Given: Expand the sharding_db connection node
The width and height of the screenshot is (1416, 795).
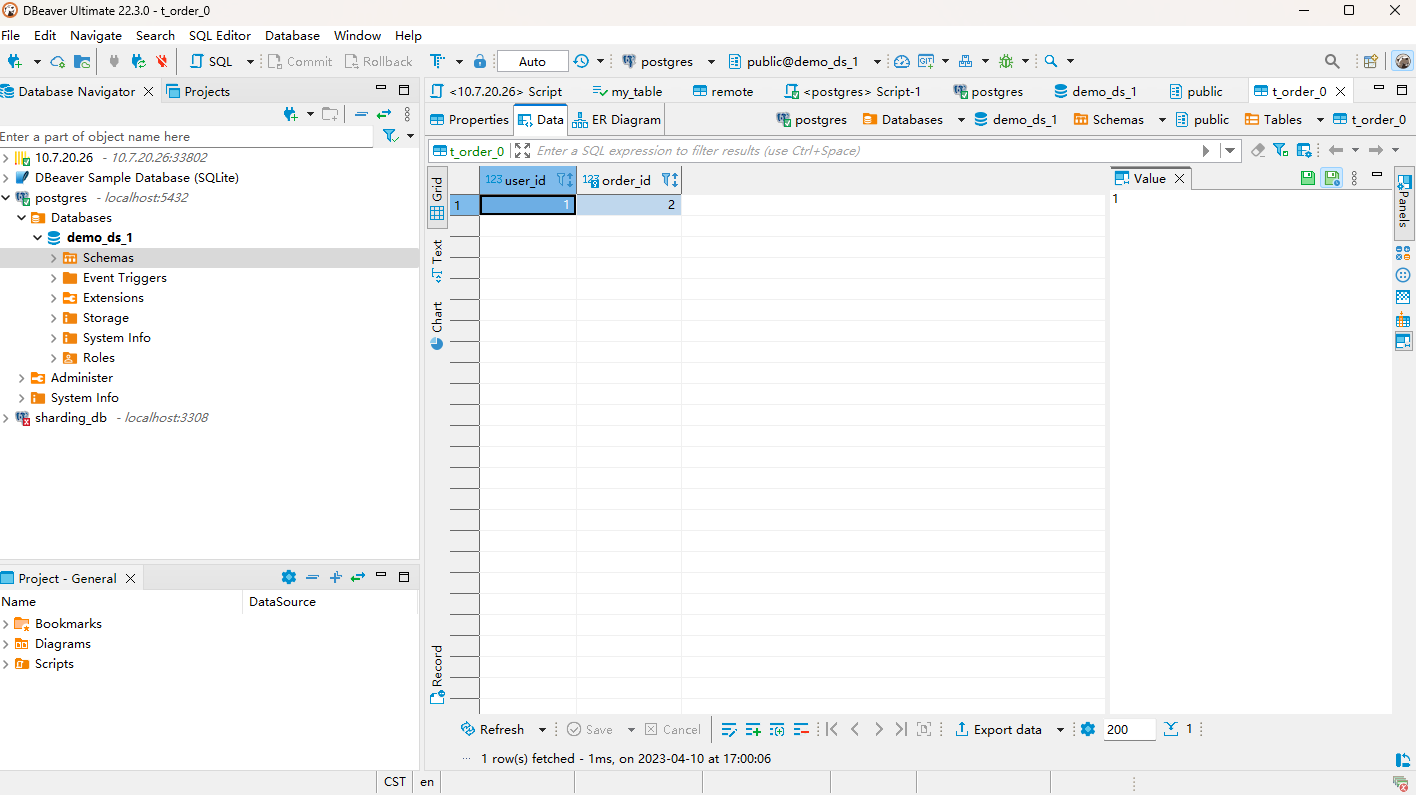Looking at the screenshot, I should click(x=6, y=418).
